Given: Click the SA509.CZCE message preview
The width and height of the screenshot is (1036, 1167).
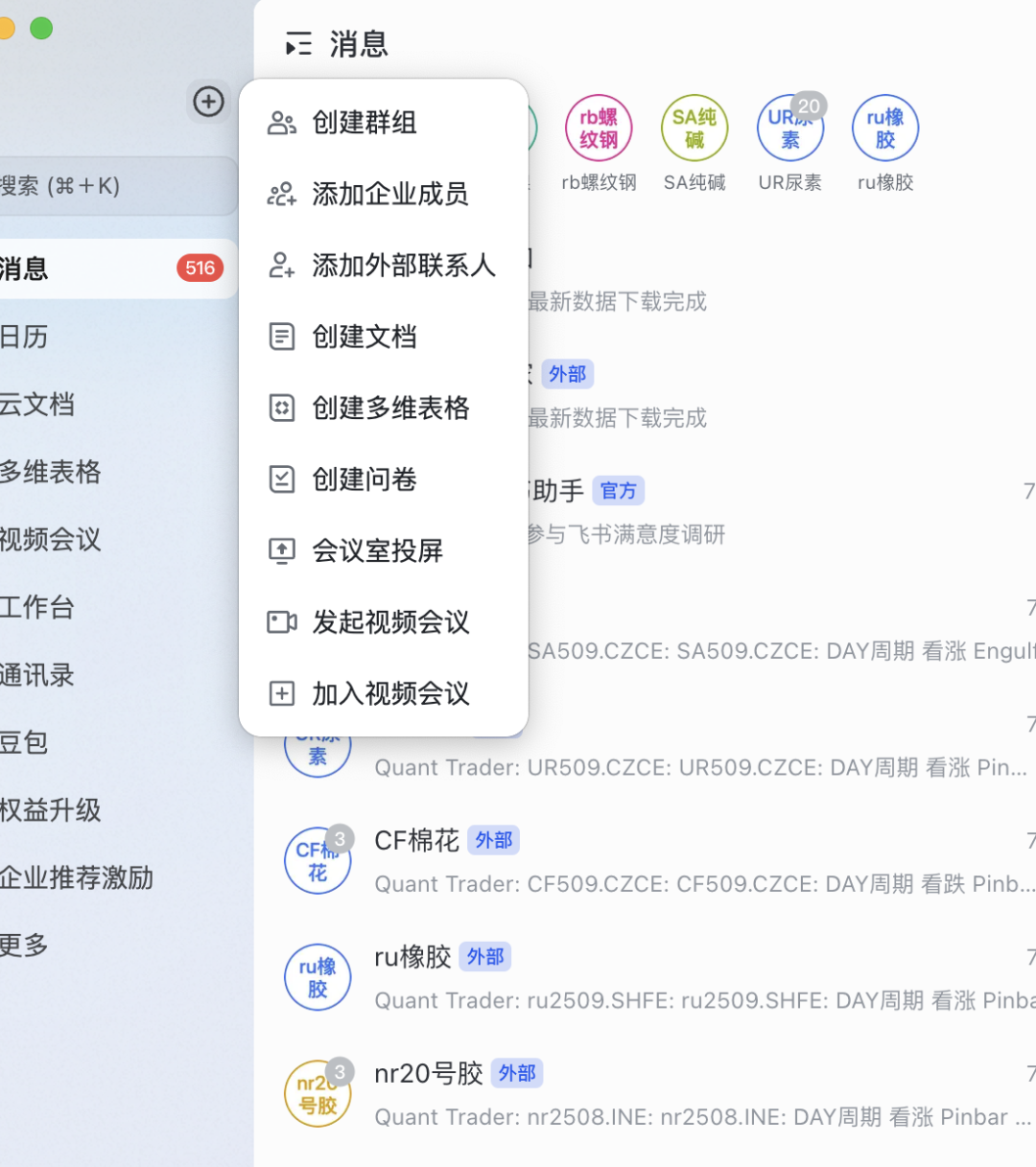Looking at the screenshot, I should click(x=781, y=651).
